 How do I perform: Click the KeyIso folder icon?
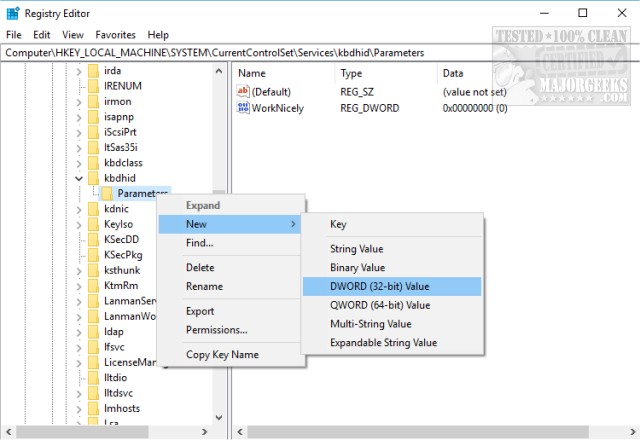[x=93, y=224]
